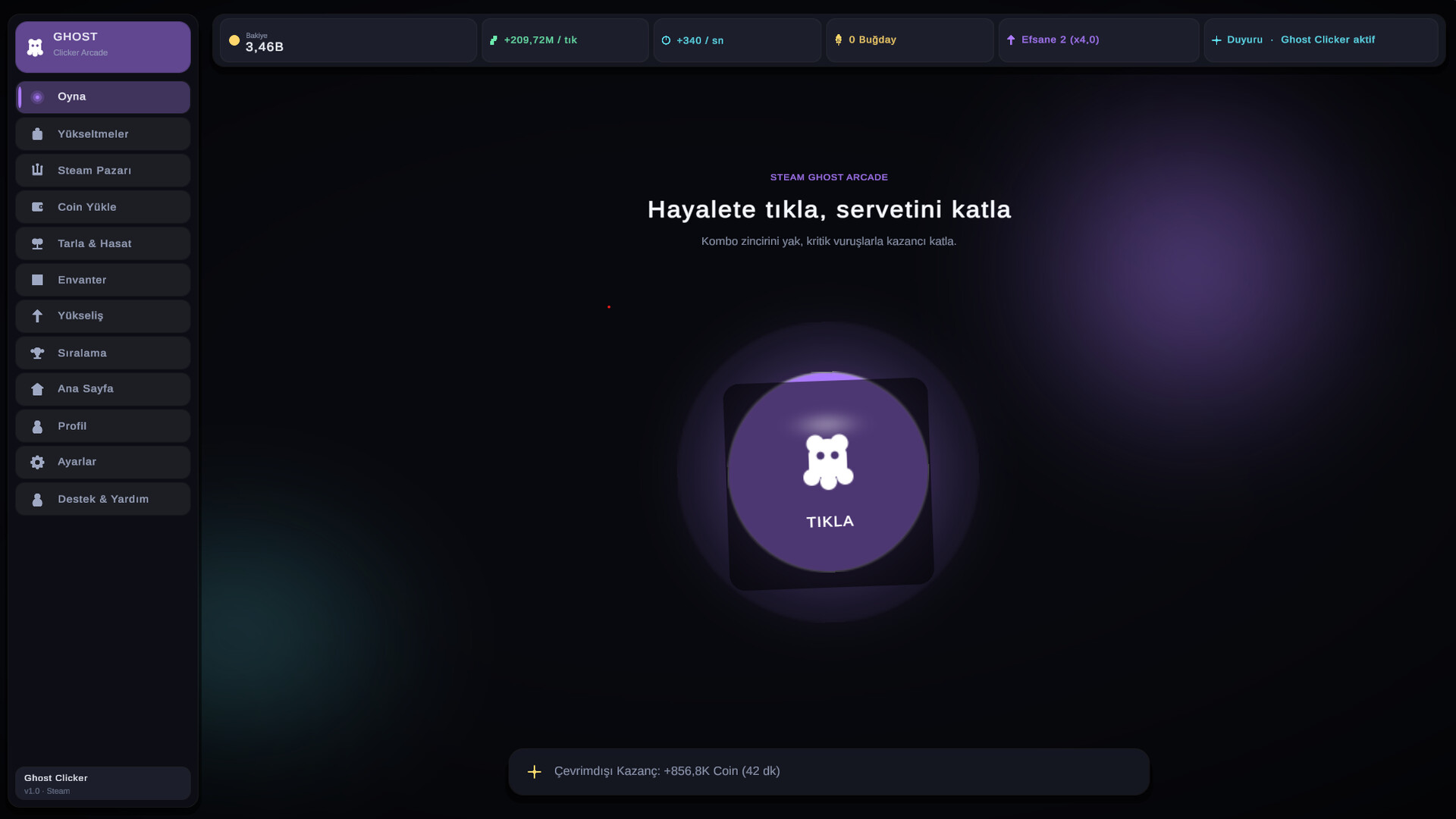The width and height of the screenshot is (1456, 819).
Task: Click the arrow icon beside Efsane 2
Action: 1011,39
